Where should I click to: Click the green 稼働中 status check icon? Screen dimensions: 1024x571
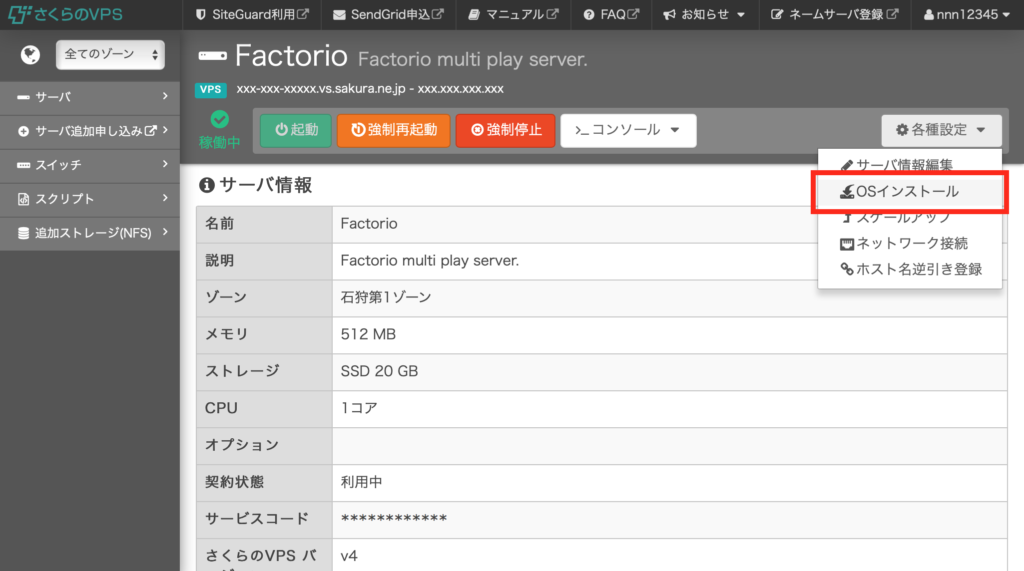click(x=219, y=120)
